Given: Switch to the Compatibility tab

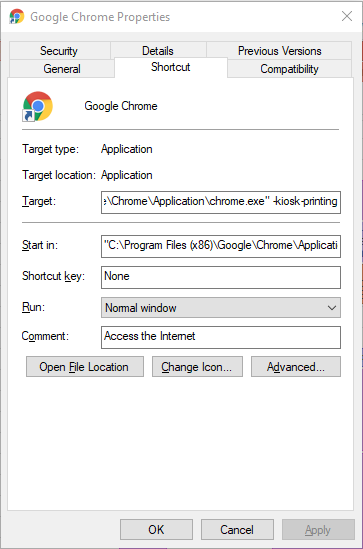Looking at the screenshot, I should (x=289, y=69).
